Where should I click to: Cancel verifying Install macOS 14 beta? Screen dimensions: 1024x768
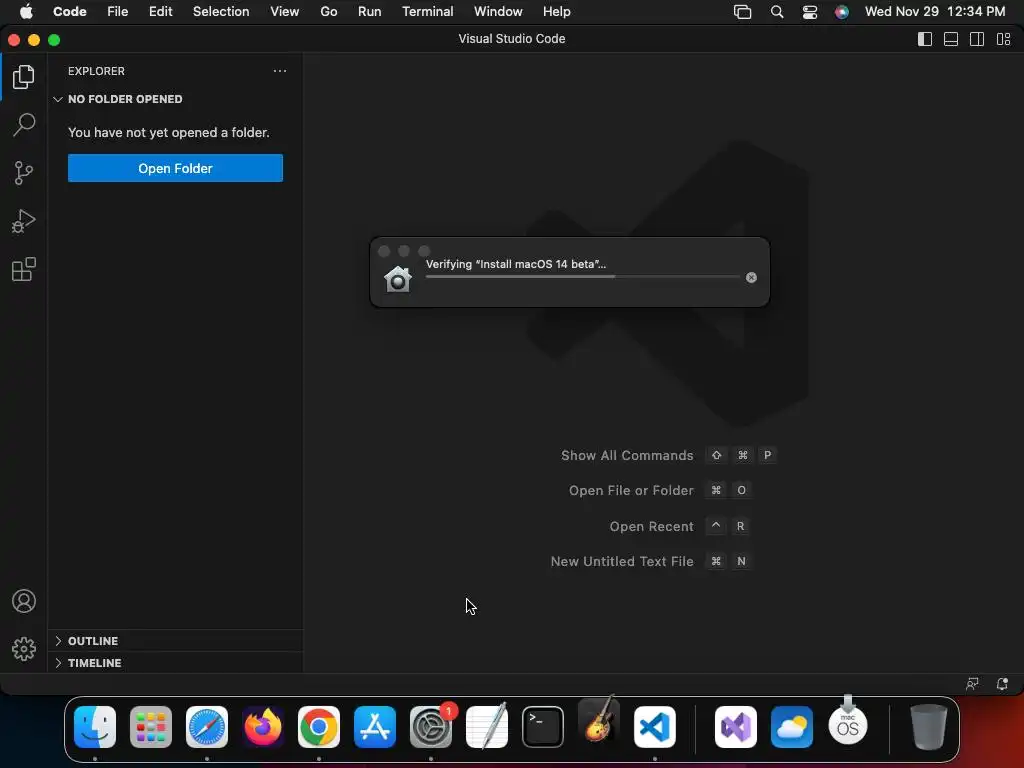[x=751, y=278]
